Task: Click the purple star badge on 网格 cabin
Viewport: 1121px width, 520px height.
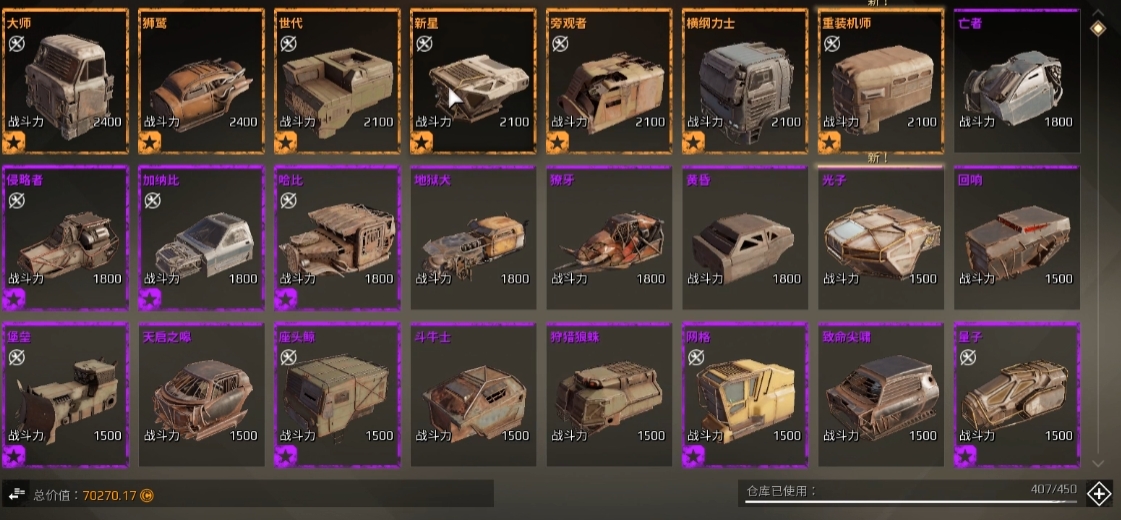Action: 693,456
